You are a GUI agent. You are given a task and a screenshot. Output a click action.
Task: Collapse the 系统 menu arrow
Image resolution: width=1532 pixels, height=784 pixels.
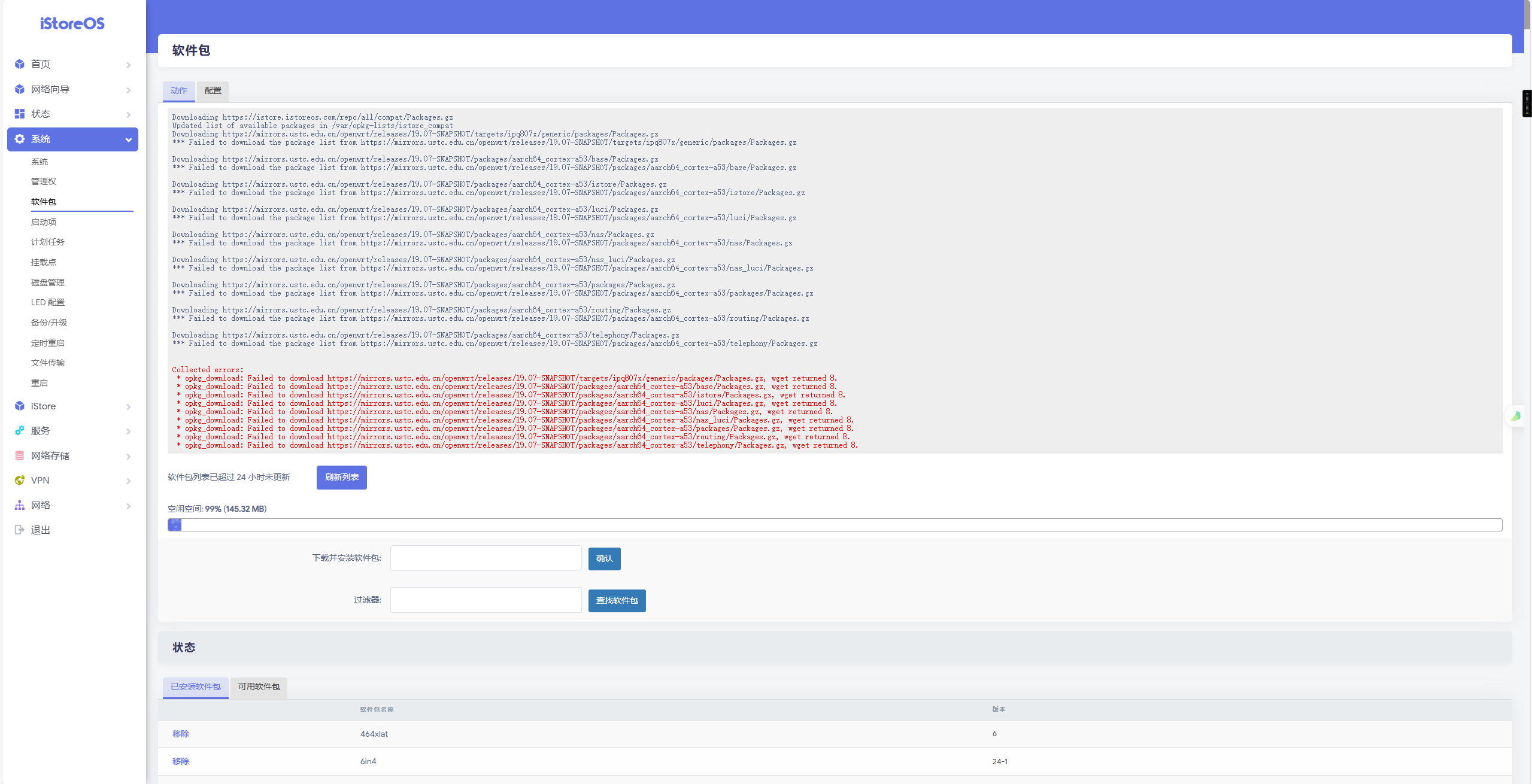coord(128,139)
